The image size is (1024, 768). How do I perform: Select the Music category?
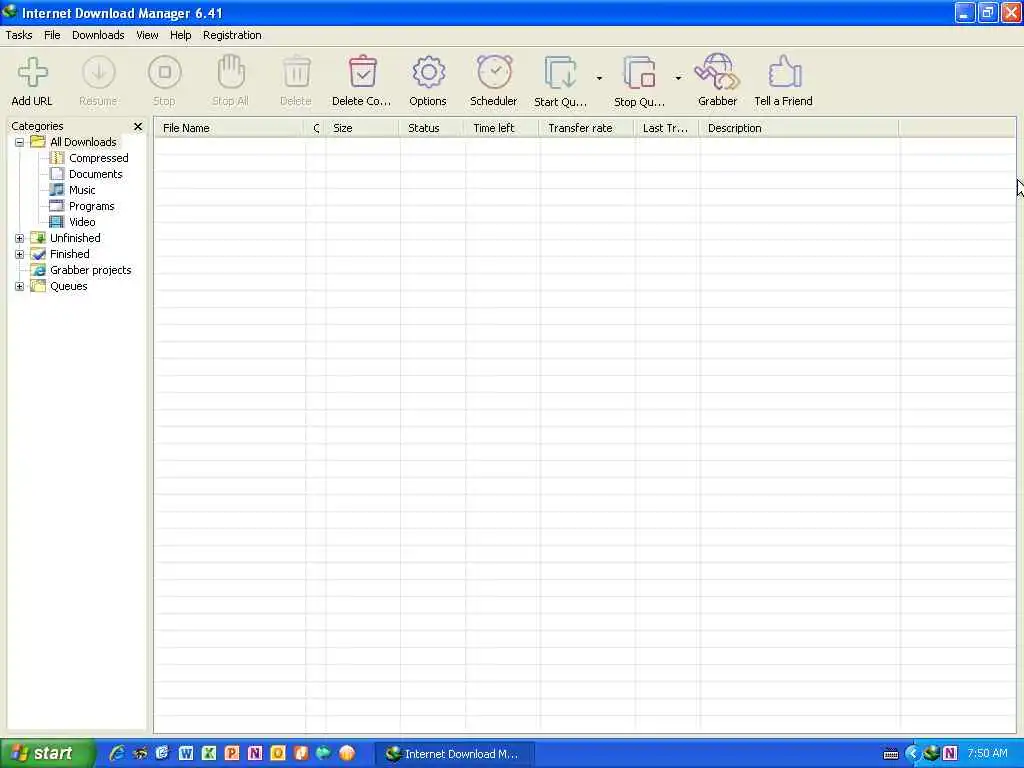pyautogui.click(x=82, y=190)
